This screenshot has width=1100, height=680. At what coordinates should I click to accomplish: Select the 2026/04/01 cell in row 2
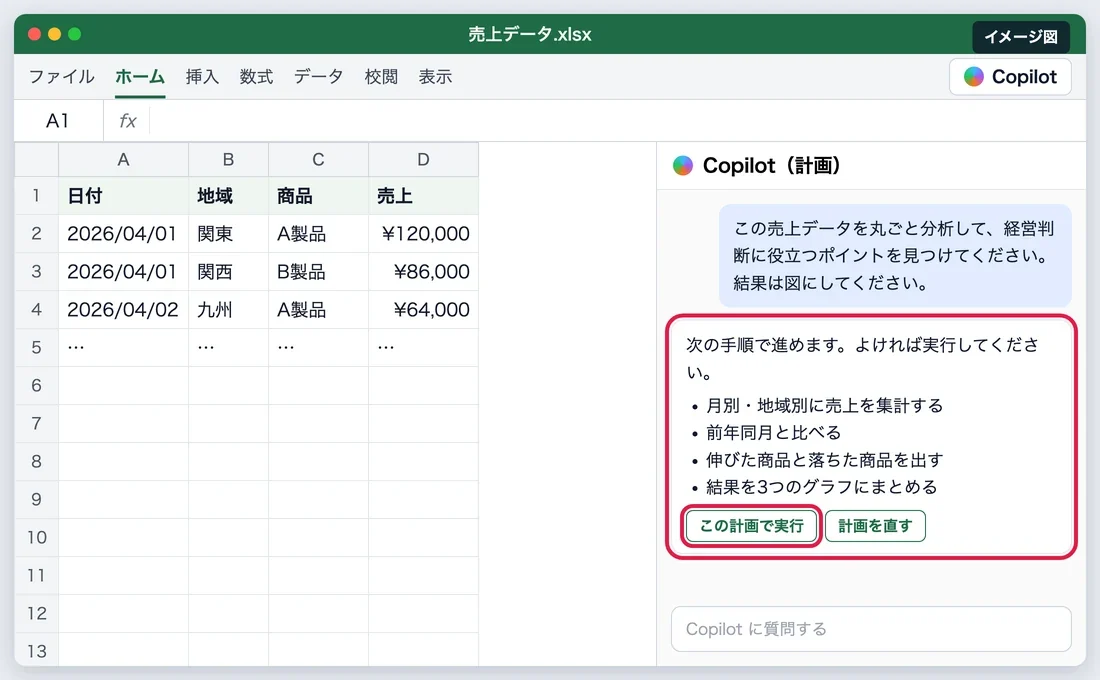click(123, 233)
